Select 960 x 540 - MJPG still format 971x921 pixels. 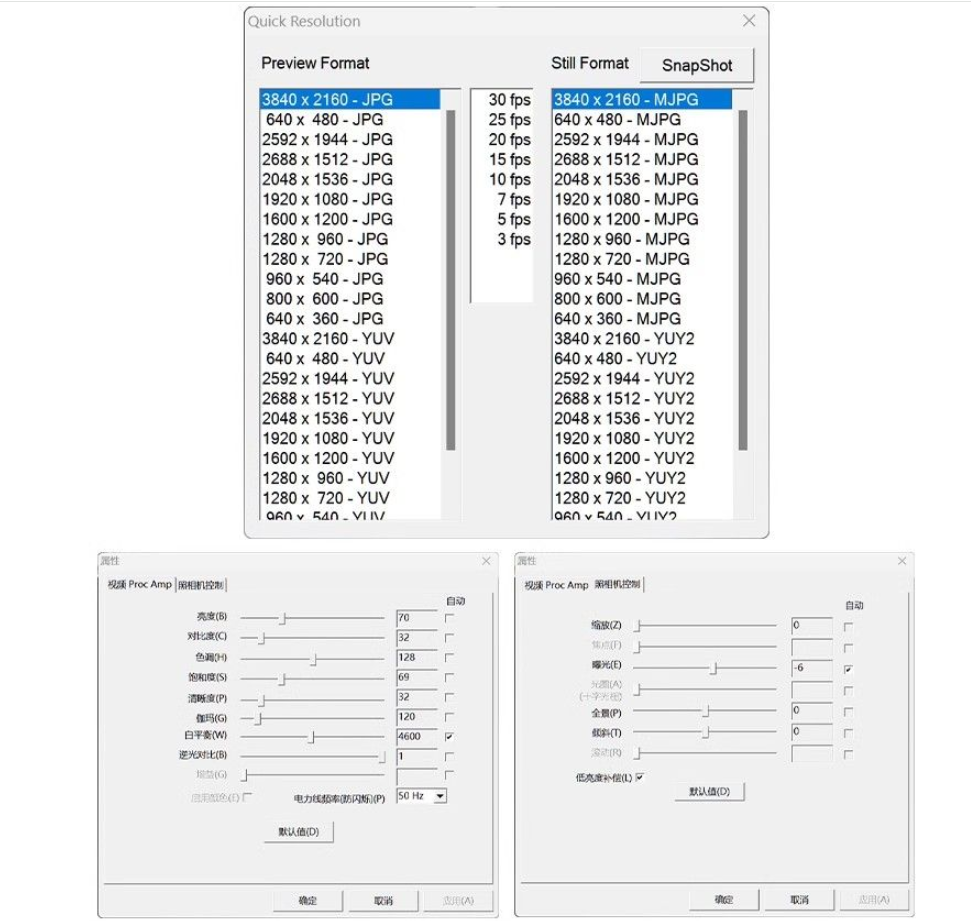(642, 279)
